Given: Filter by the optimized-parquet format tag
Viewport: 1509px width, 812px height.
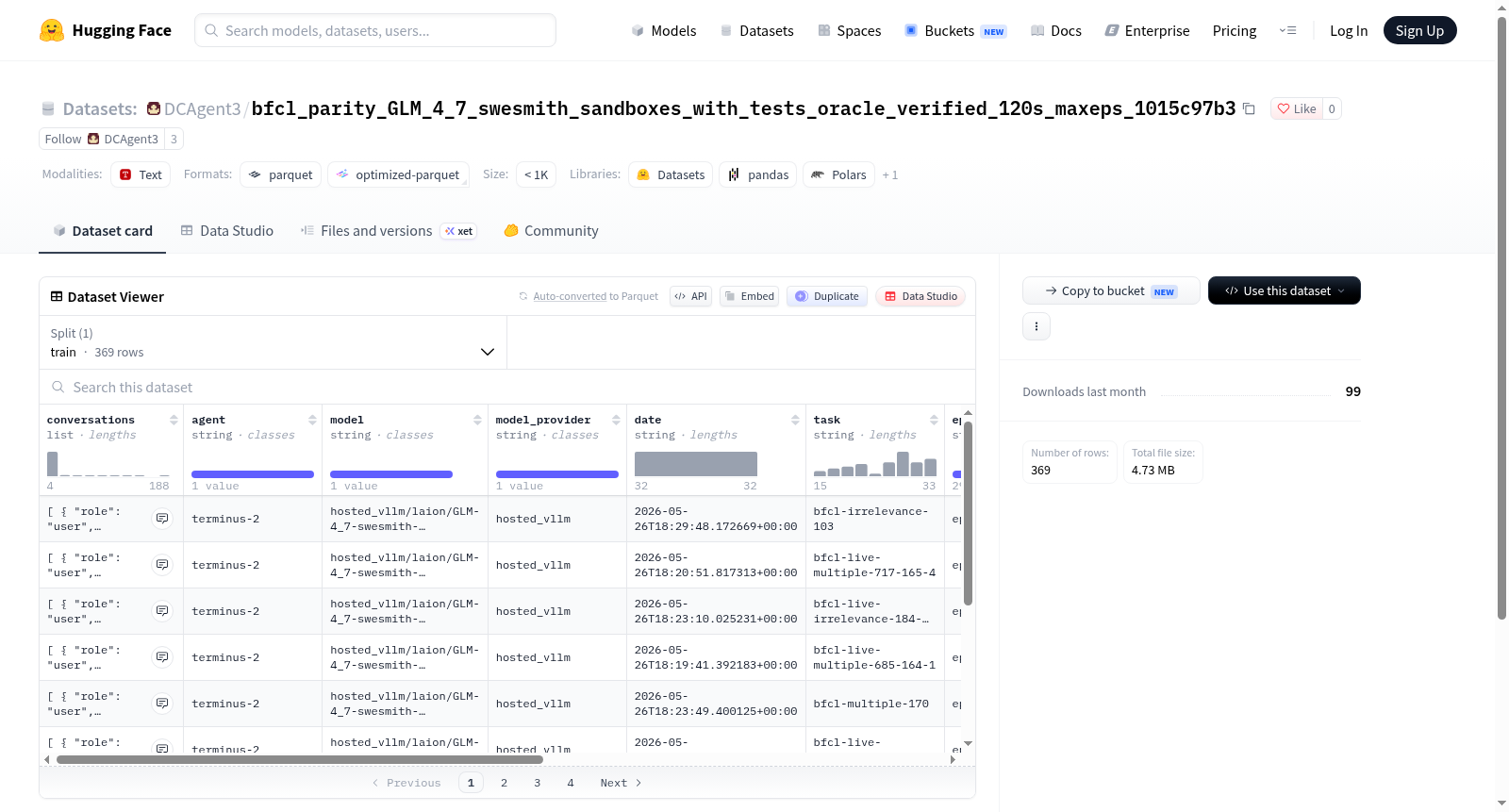Looking at the screenshot, I should (x=398, y=174).
